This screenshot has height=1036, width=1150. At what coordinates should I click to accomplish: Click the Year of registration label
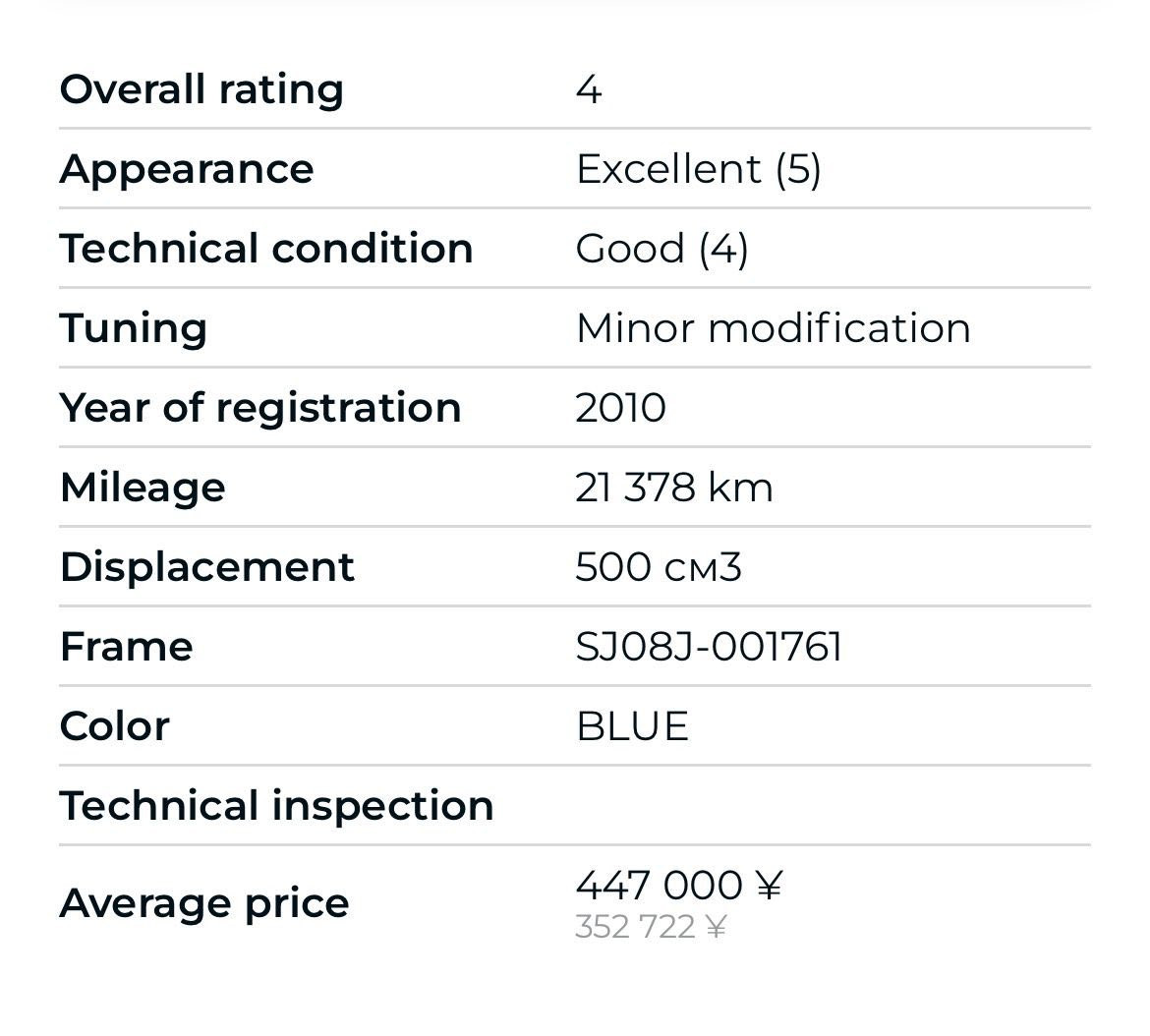pos(260,408)
